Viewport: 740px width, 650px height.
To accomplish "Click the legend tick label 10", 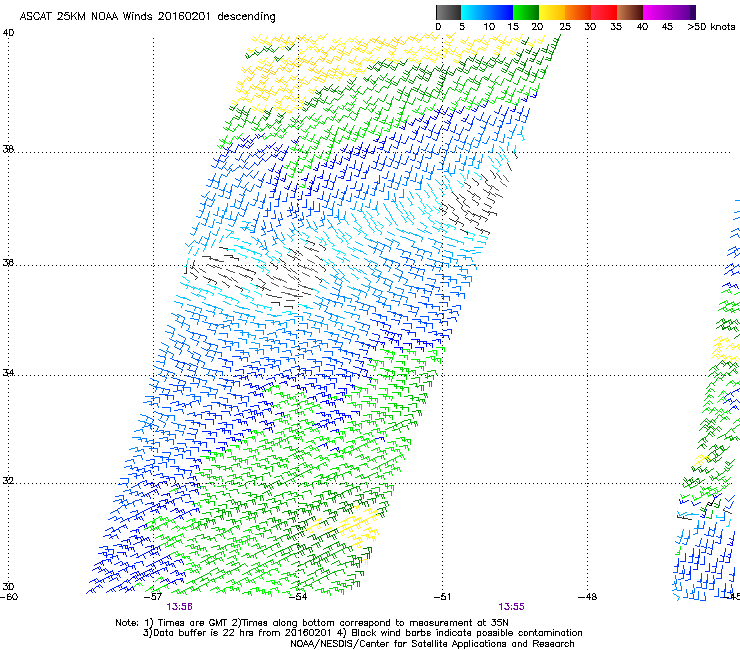I will point(489,27).
